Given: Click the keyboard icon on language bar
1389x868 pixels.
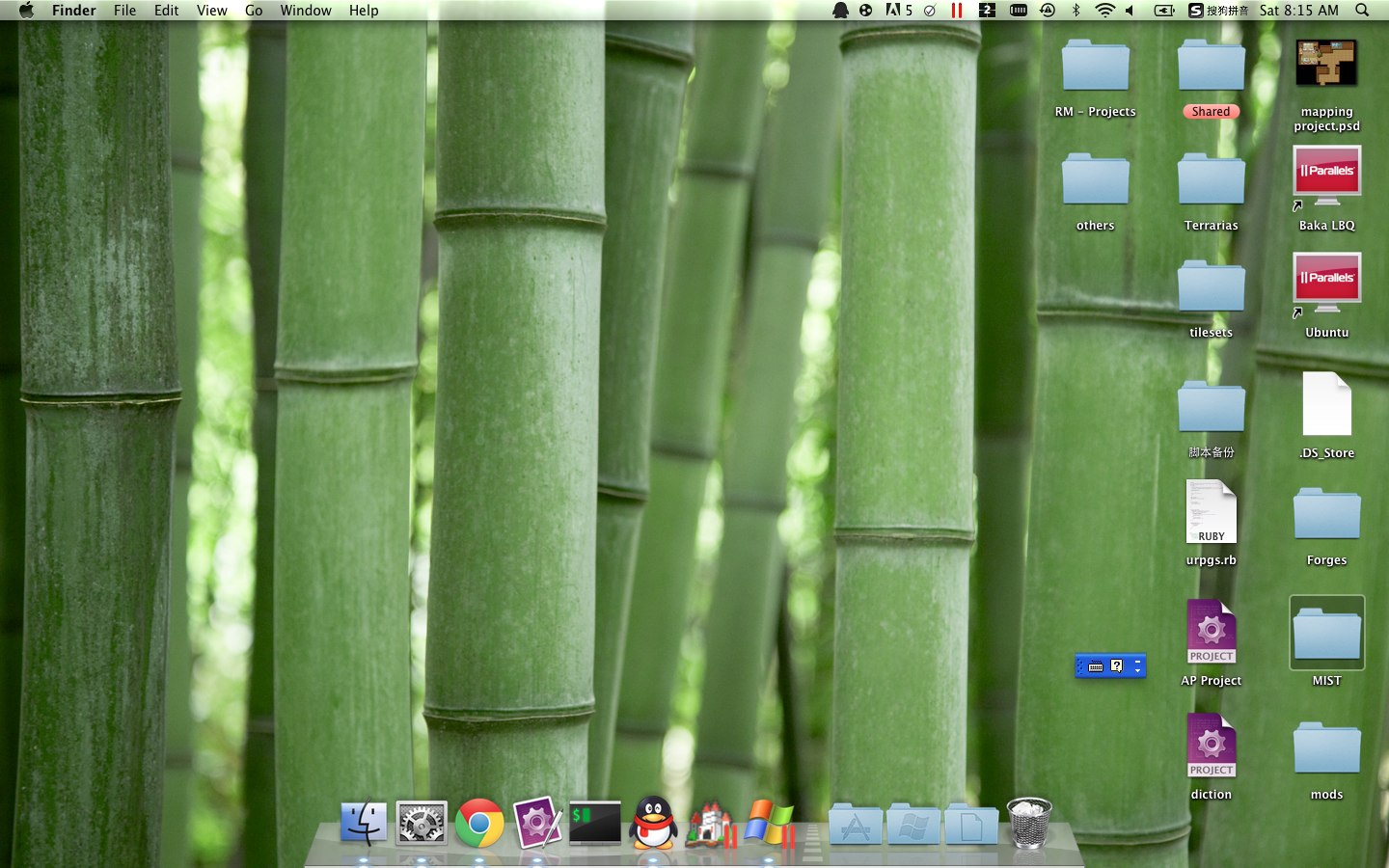Looking at the screenshot, I should pos(1096,666).
